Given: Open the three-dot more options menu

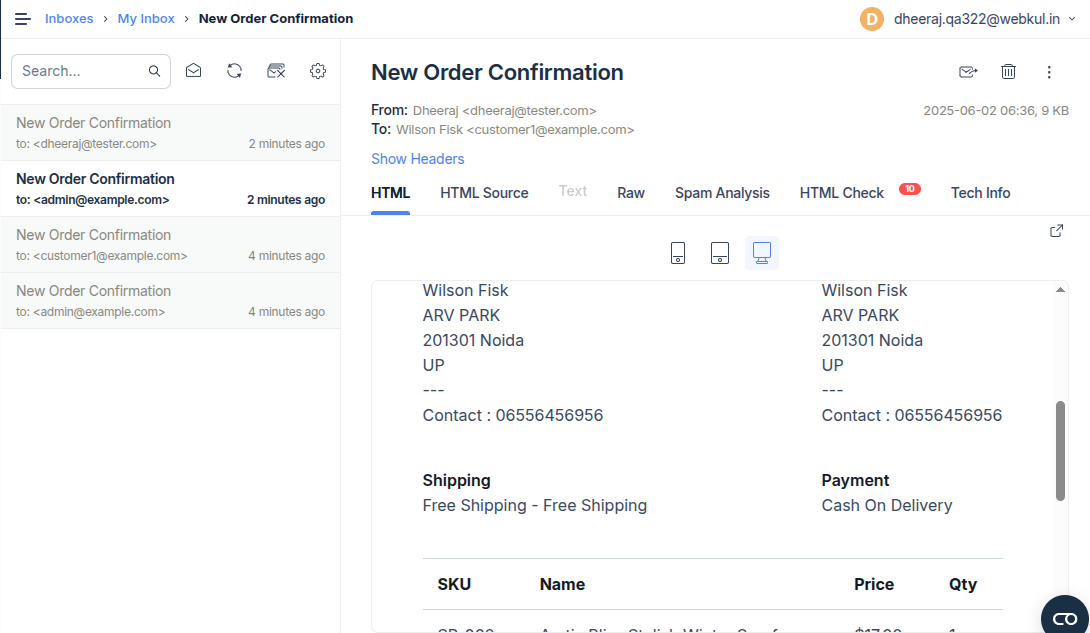Looking at the screenshot, I should (x=1049, y=72).
